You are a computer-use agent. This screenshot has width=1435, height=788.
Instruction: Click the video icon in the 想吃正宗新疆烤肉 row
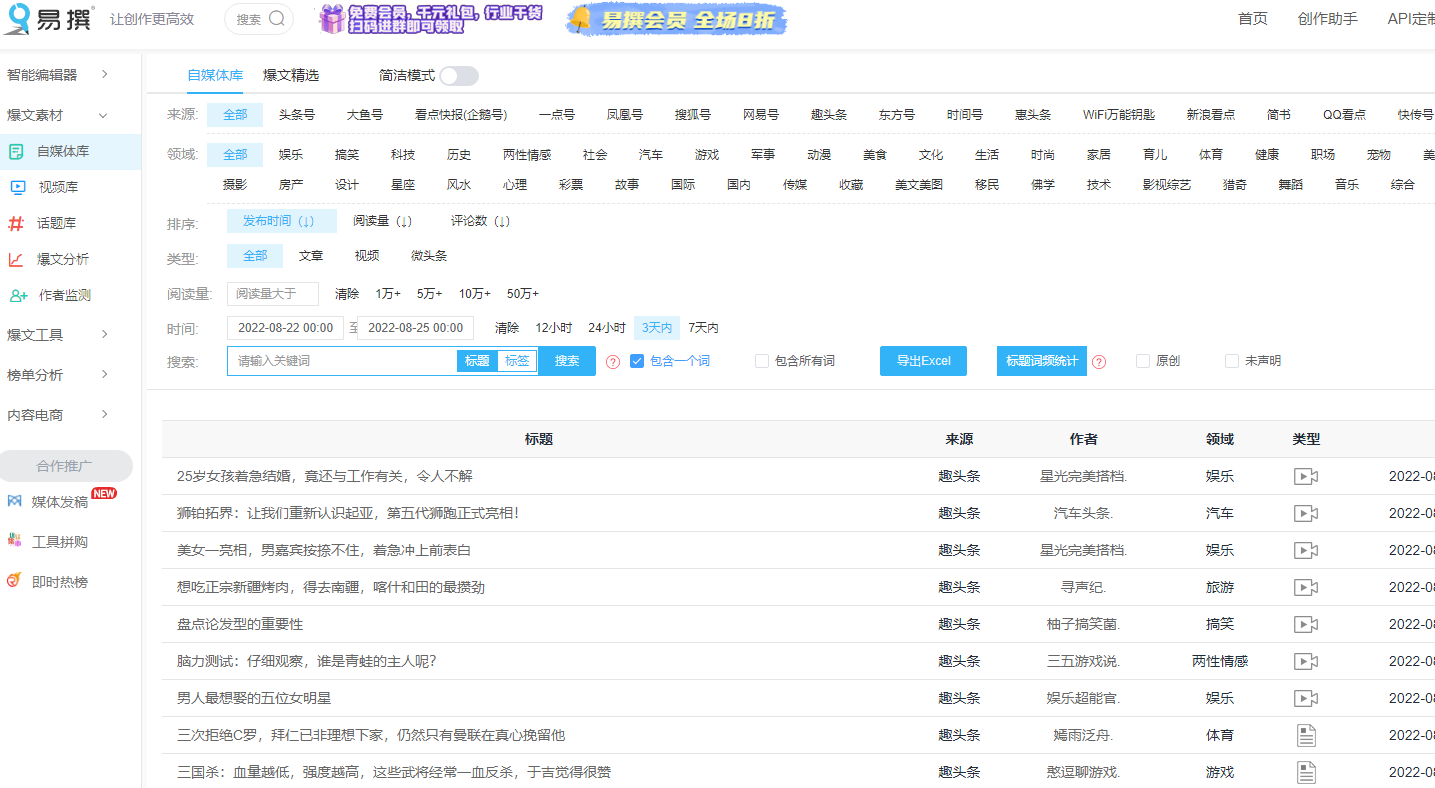(x=1306, y=587)
